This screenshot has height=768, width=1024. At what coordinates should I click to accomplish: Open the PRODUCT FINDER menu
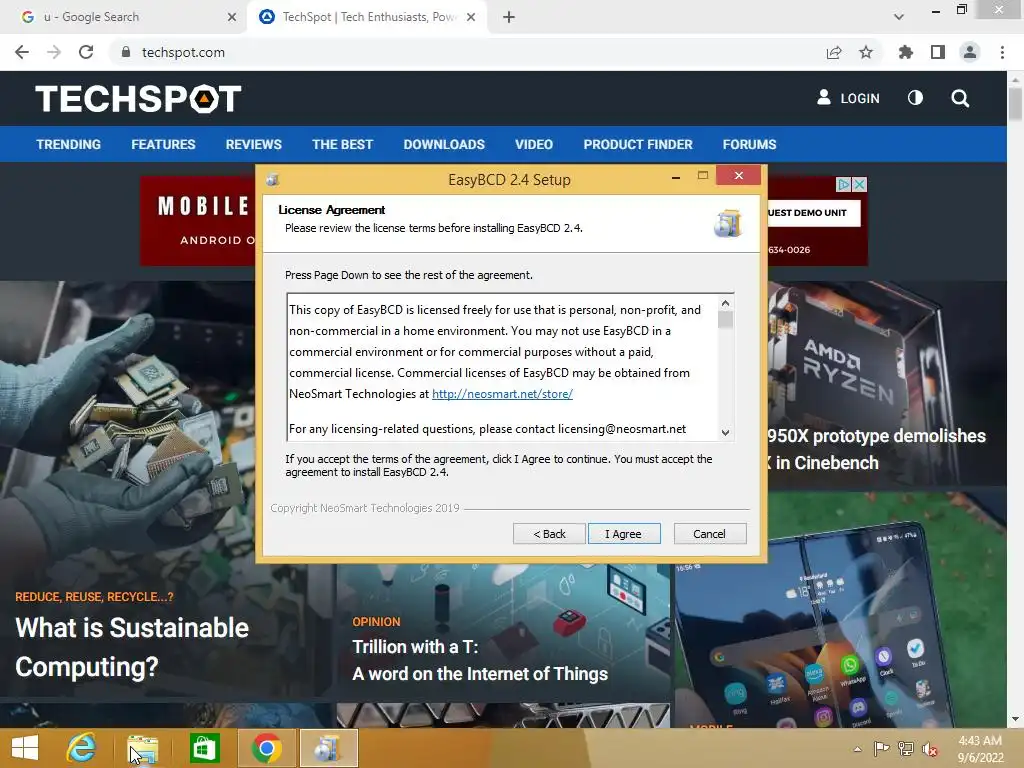point(638,144)
